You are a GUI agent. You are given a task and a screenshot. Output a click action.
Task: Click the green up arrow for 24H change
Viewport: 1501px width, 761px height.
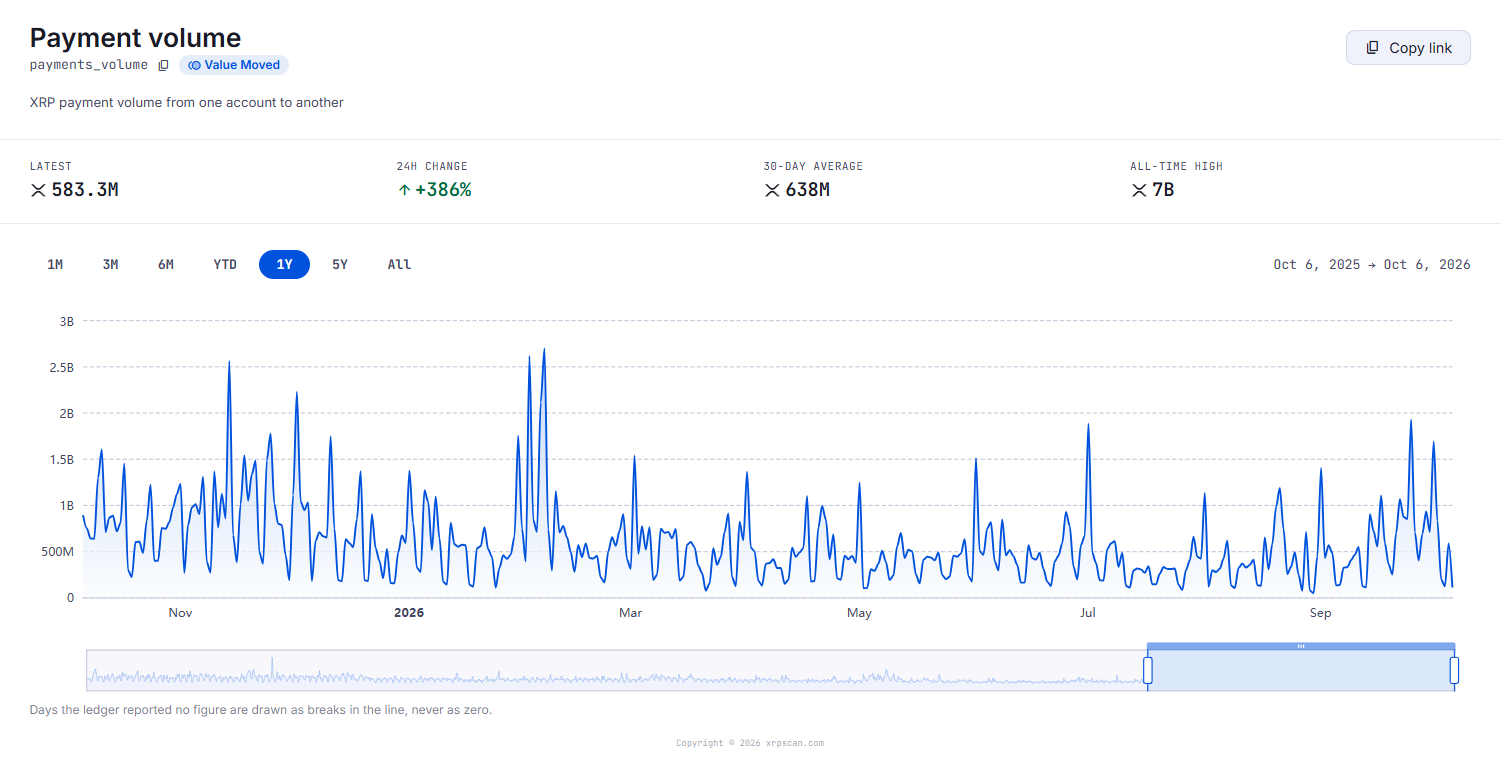coord(404,190)
